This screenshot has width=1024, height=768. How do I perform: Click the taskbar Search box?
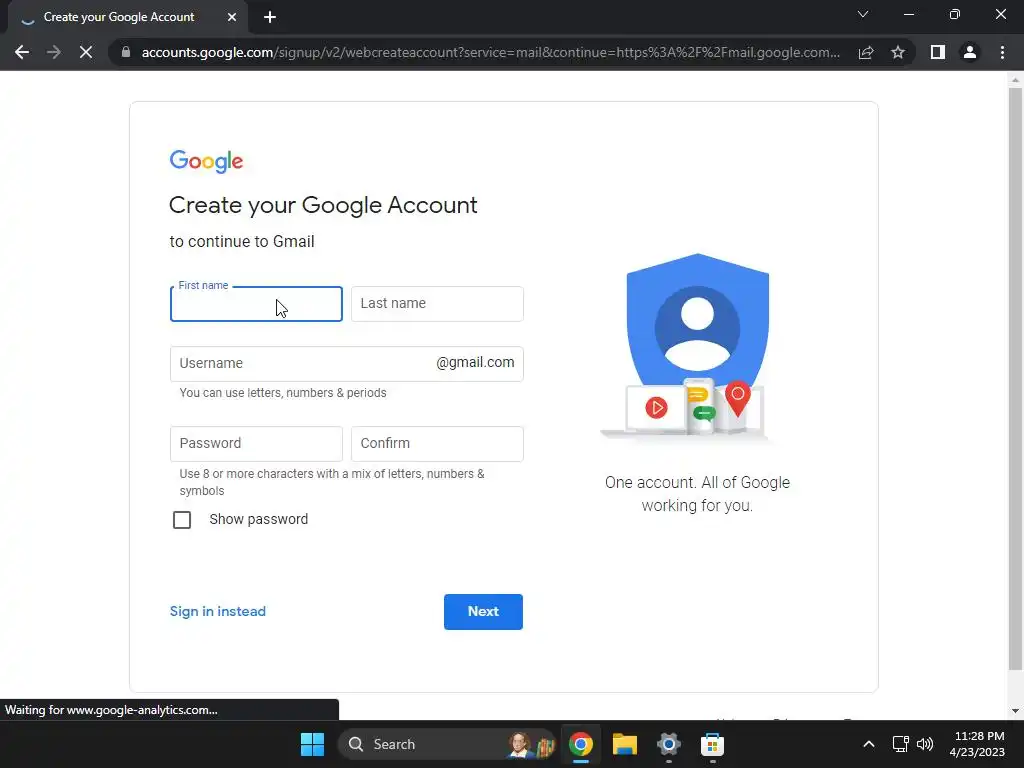tap(447, 744)
